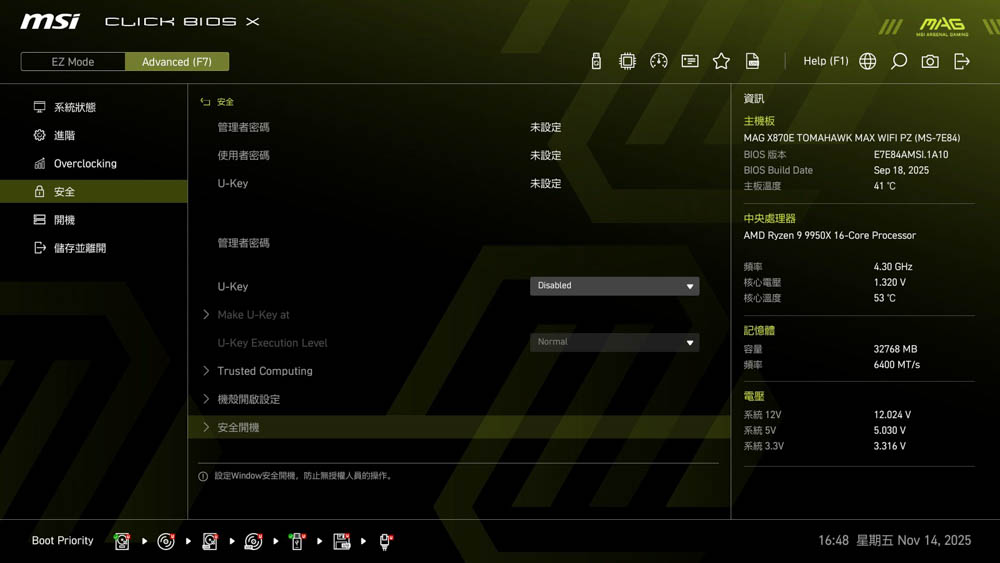Open the CPU chip icon in toolbar
1000x563 pixels.
[627, 61]
